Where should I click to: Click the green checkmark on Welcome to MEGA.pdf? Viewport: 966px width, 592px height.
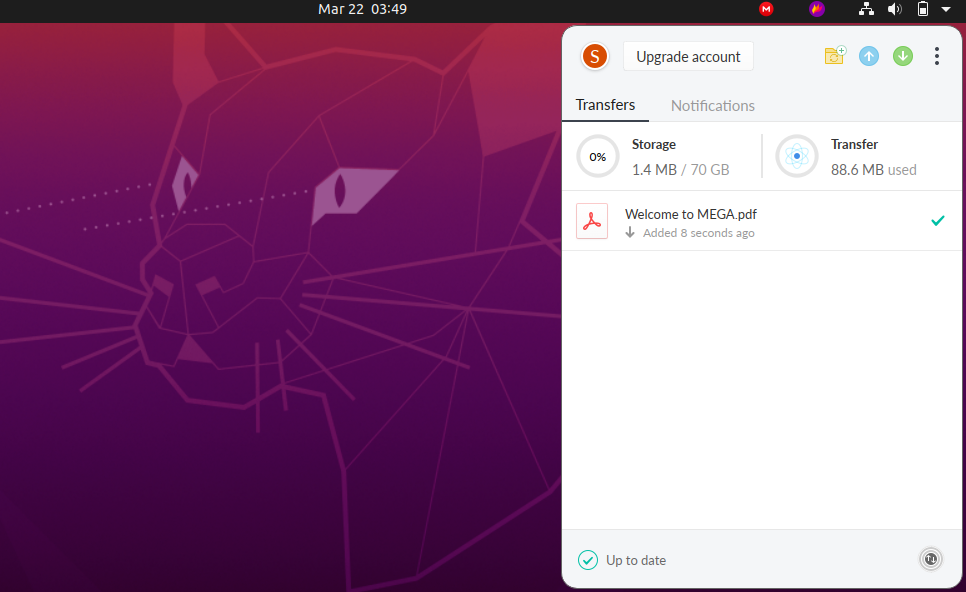(x=938, y=220)
